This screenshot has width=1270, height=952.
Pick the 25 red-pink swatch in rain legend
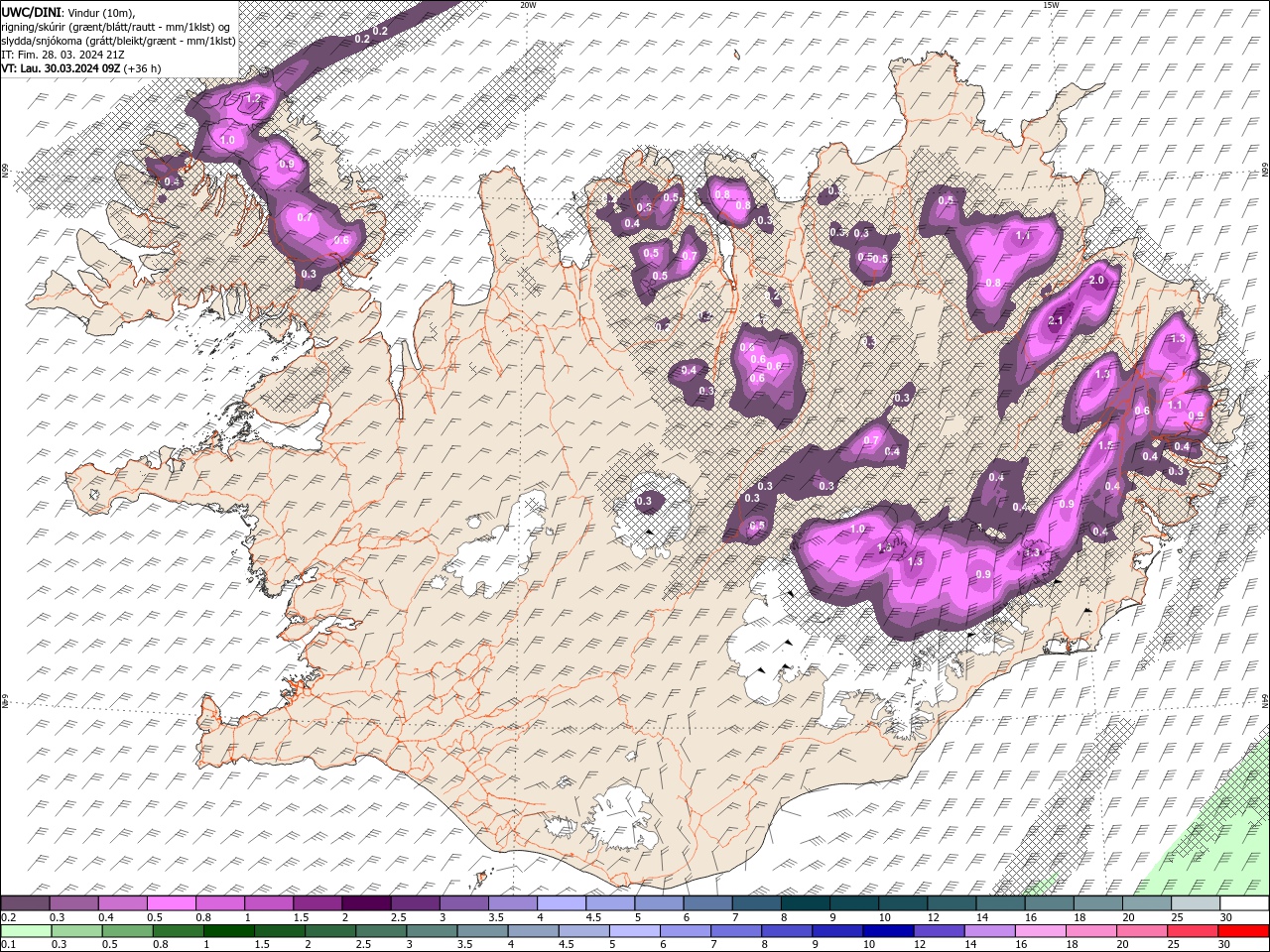coord(1193,931)
